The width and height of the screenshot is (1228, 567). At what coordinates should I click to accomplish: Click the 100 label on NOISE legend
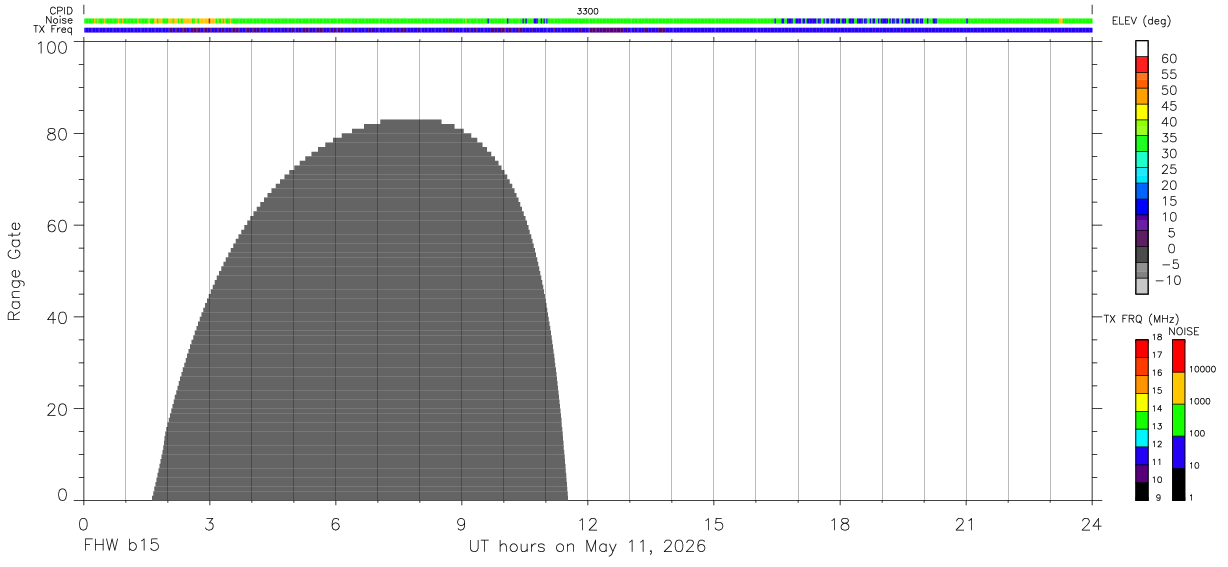pos(1197,433)
